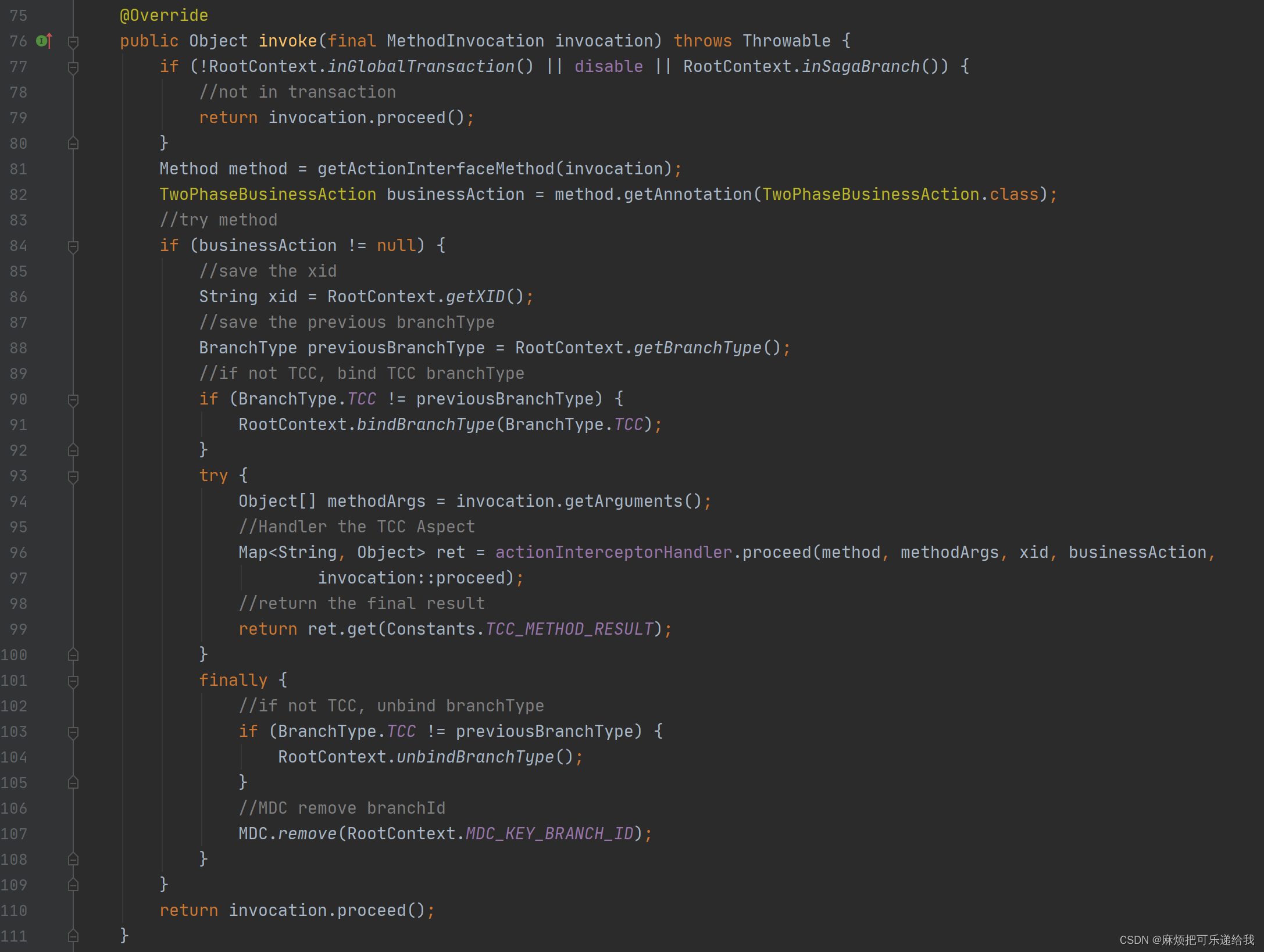Click the '//try method' comment
Image resolution: width=1264 pixels, height=952 pixels.
(219, 220)
